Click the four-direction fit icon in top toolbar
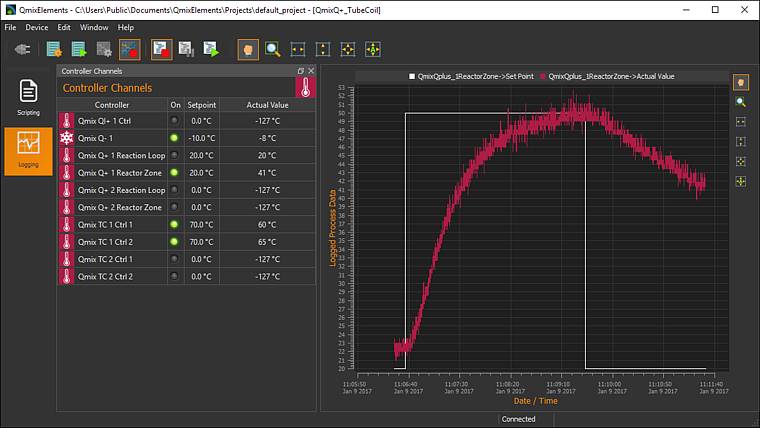Viewport: 760px width, 428px height. click(348, 49)
